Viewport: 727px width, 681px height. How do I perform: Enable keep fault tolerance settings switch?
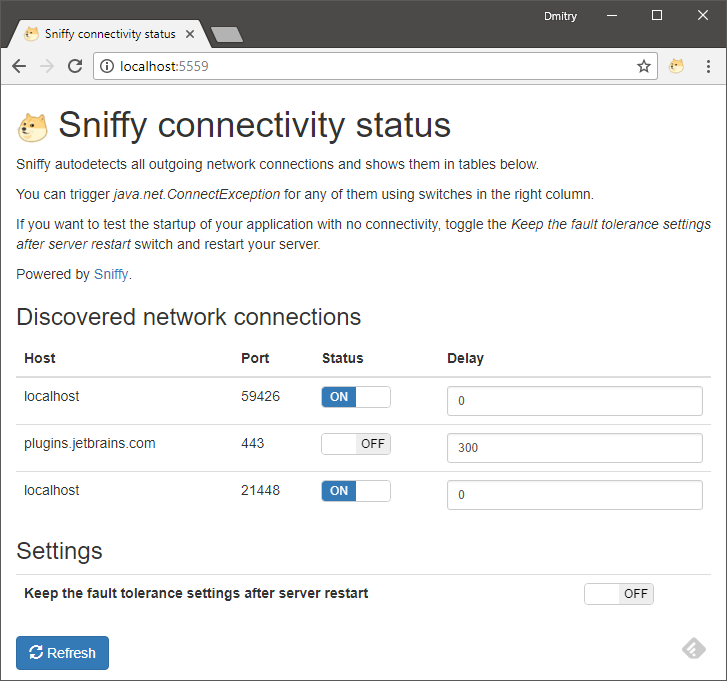[619, 594]
